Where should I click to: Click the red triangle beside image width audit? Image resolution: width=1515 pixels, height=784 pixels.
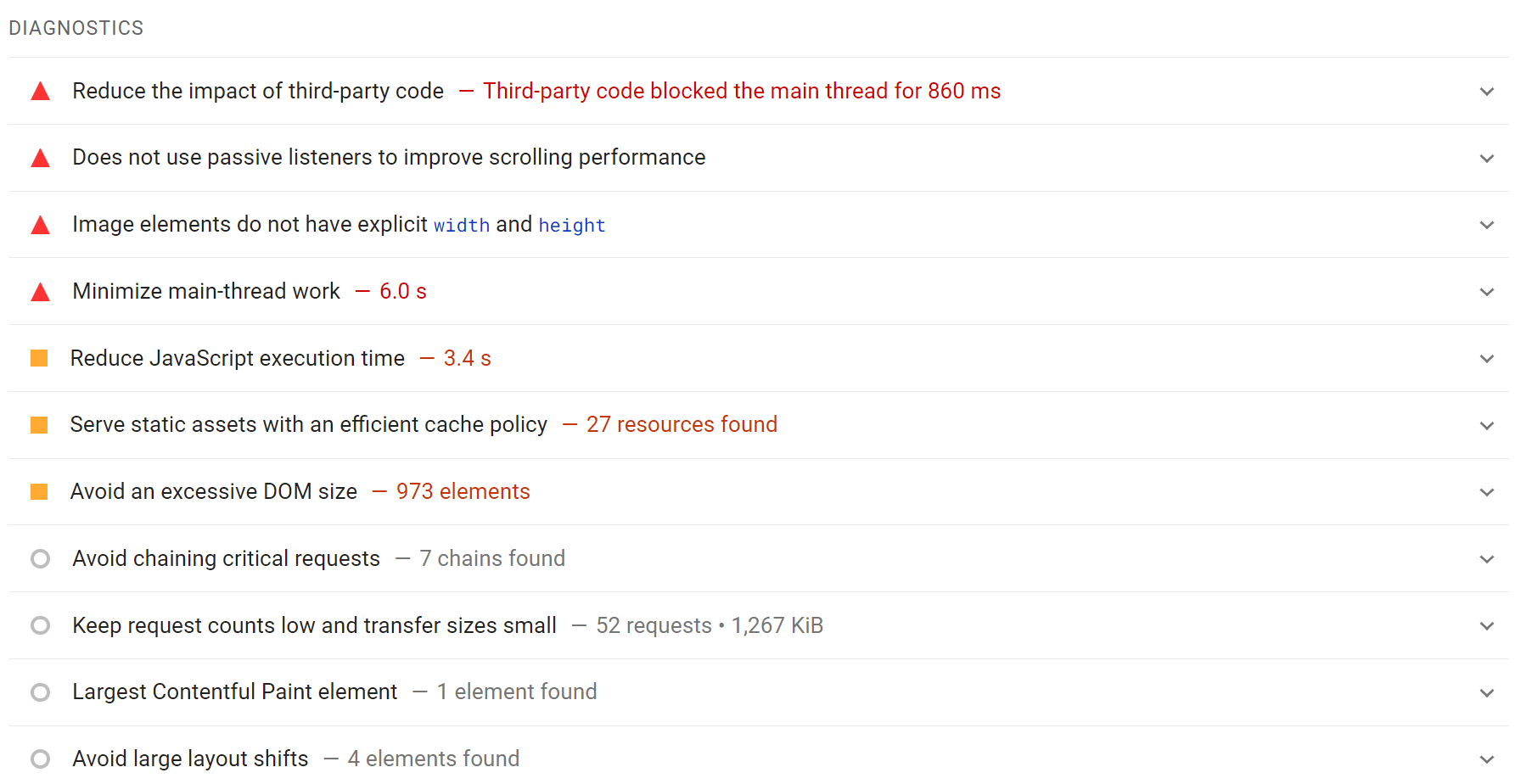click(40, 225)
